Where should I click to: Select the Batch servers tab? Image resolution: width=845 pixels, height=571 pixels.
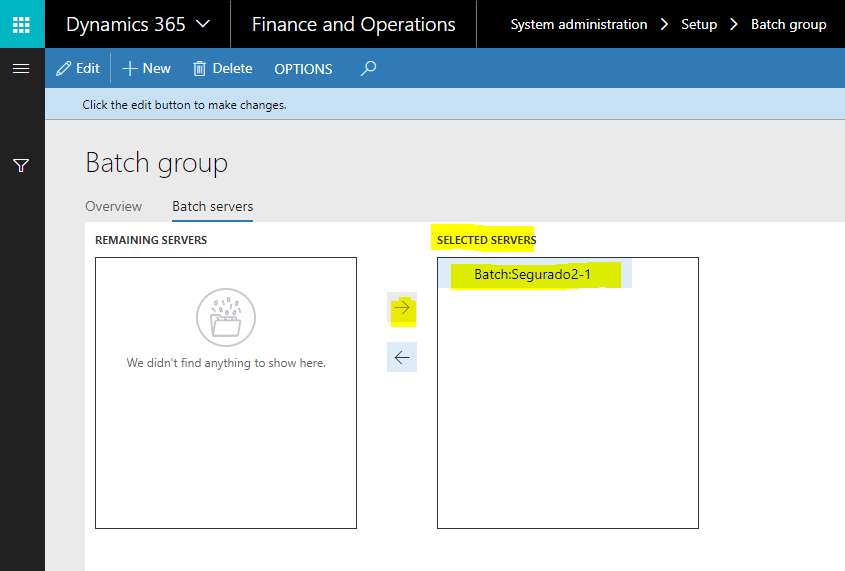coord(212,206)
